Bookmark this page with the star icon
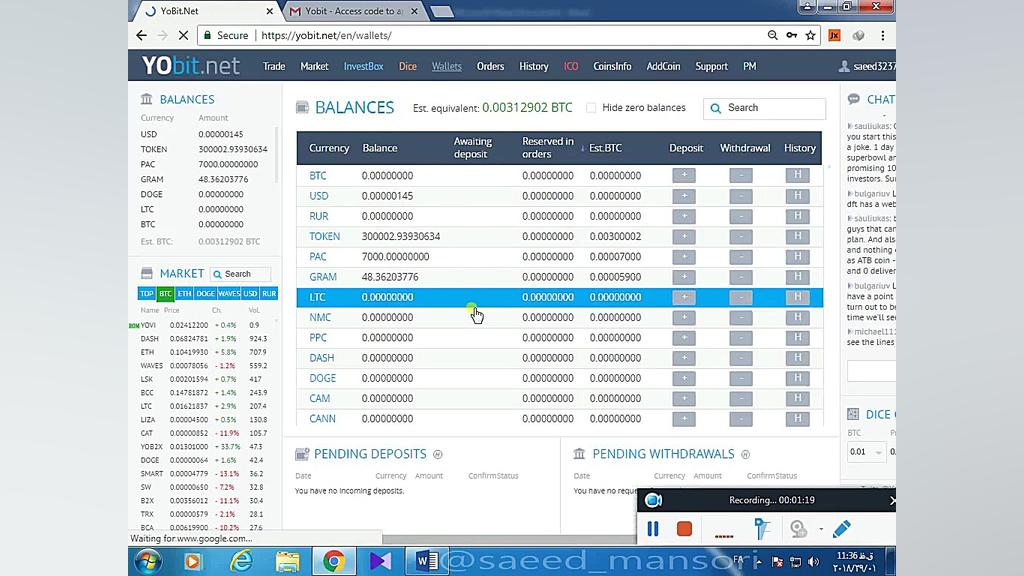 point(810,35)
